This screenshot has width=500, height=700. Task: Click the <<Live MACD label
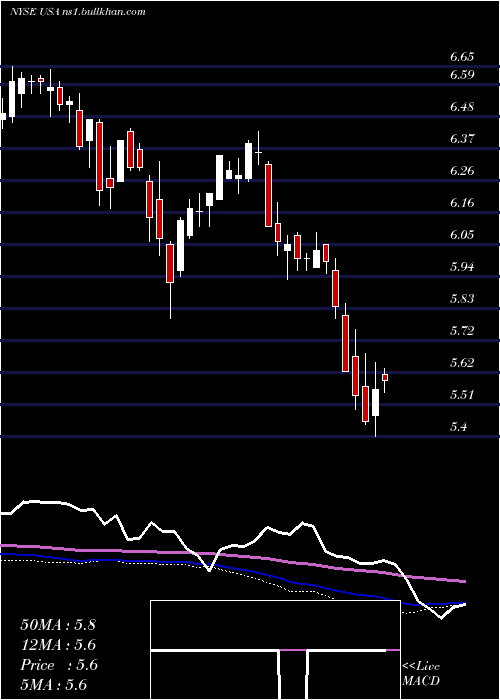click(x=421, y=674)
